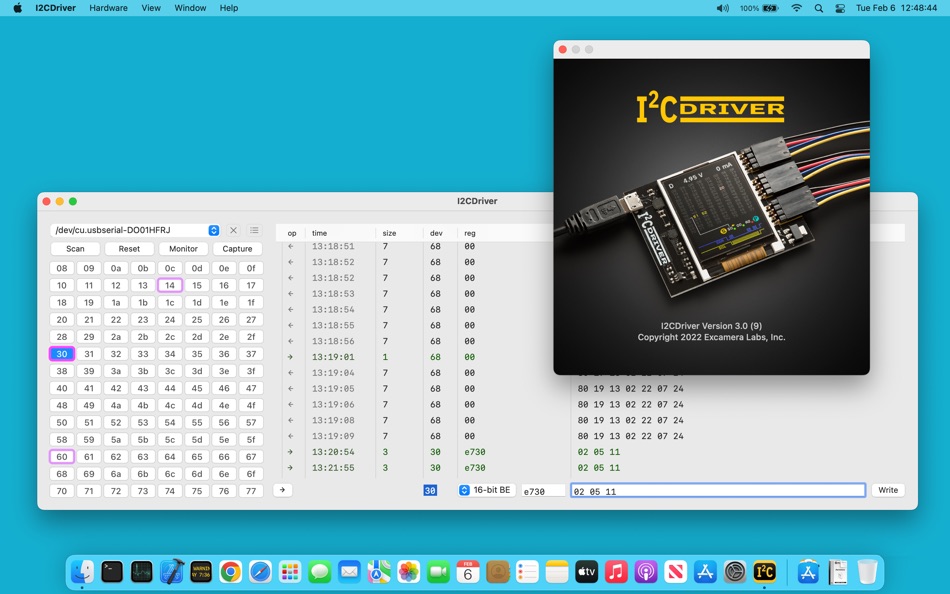Open the Hardware menu
Image resolution: width=950 pixels, height=594 pixels.
click(x=108, y=8)
